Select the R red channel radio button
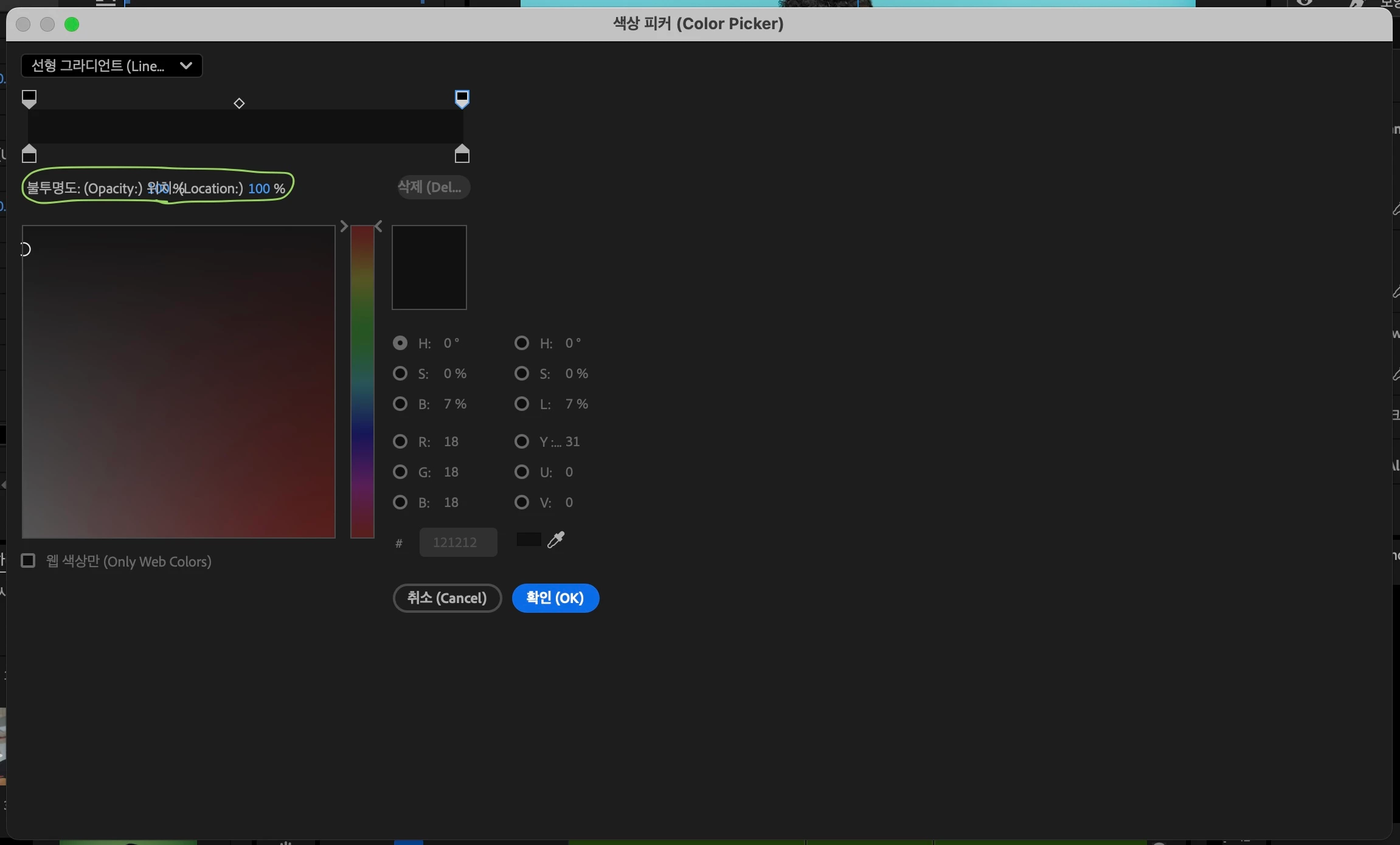The image size is (1400, 845). tap(400, 441)
